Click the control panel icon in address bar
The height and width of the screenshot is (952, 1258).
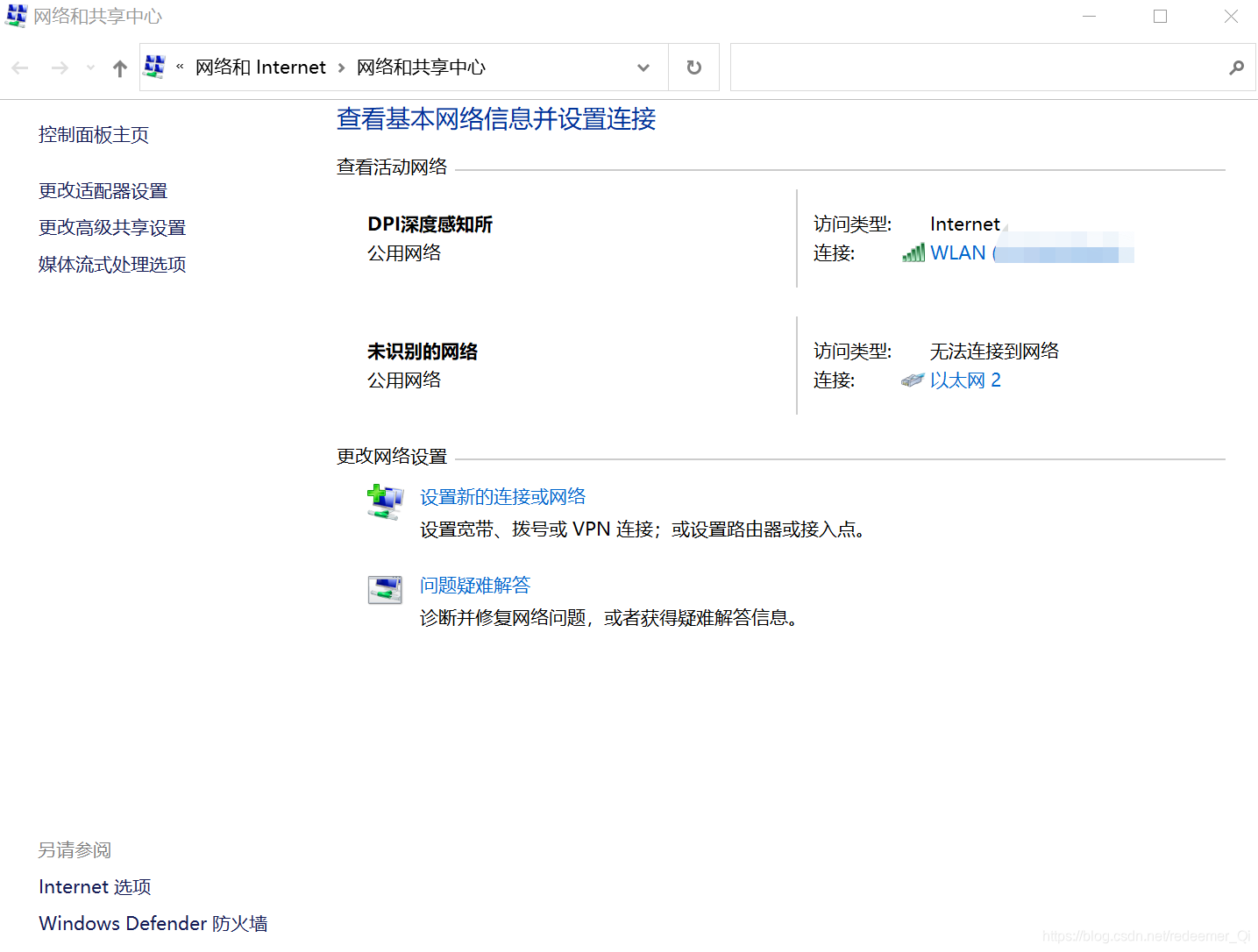pyautogui.click(x=155, y=67)
